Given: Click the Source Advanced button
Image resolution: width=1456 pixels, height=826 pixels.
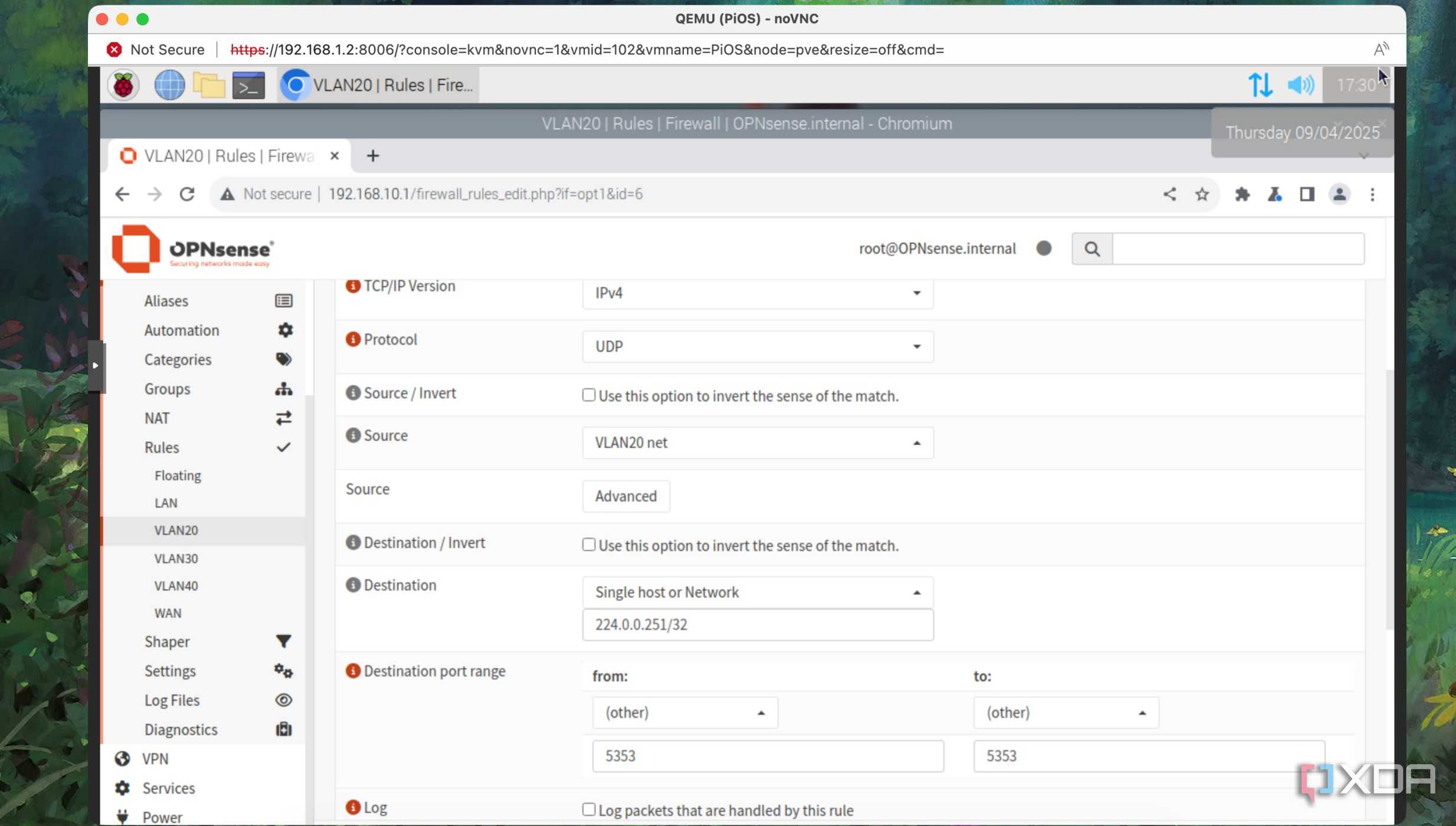Looking at the screenshot, I should [x=626, y=496].
